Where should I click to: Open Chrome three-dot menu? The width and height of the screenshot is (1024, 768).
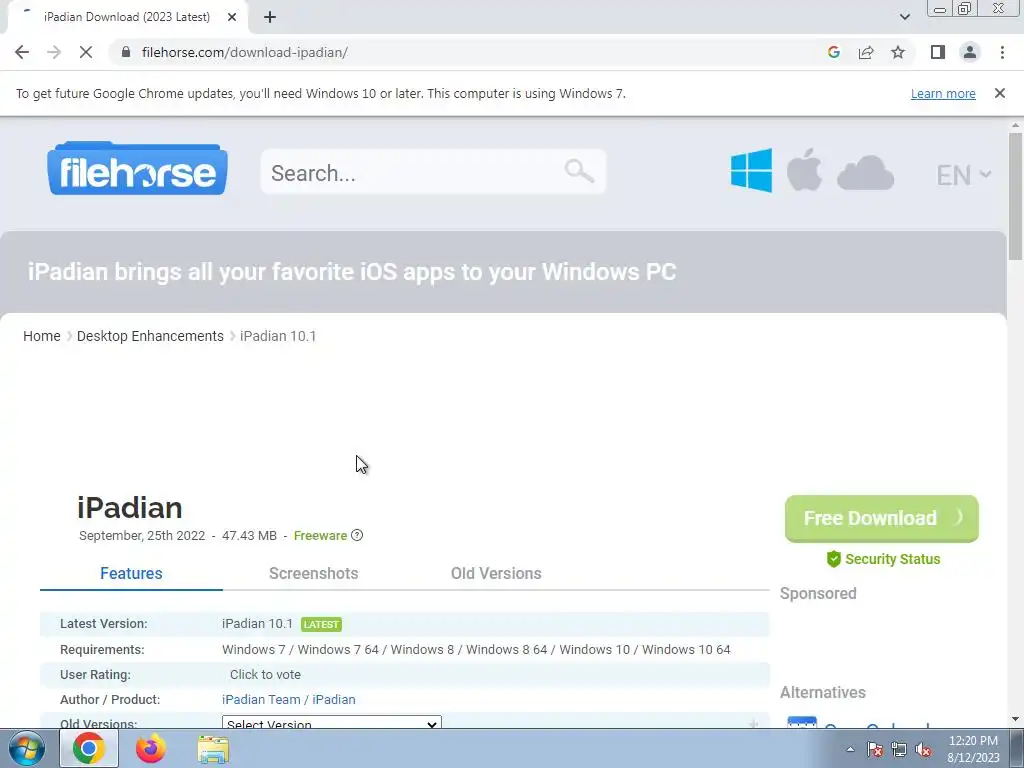click(x=1002, y=52)
